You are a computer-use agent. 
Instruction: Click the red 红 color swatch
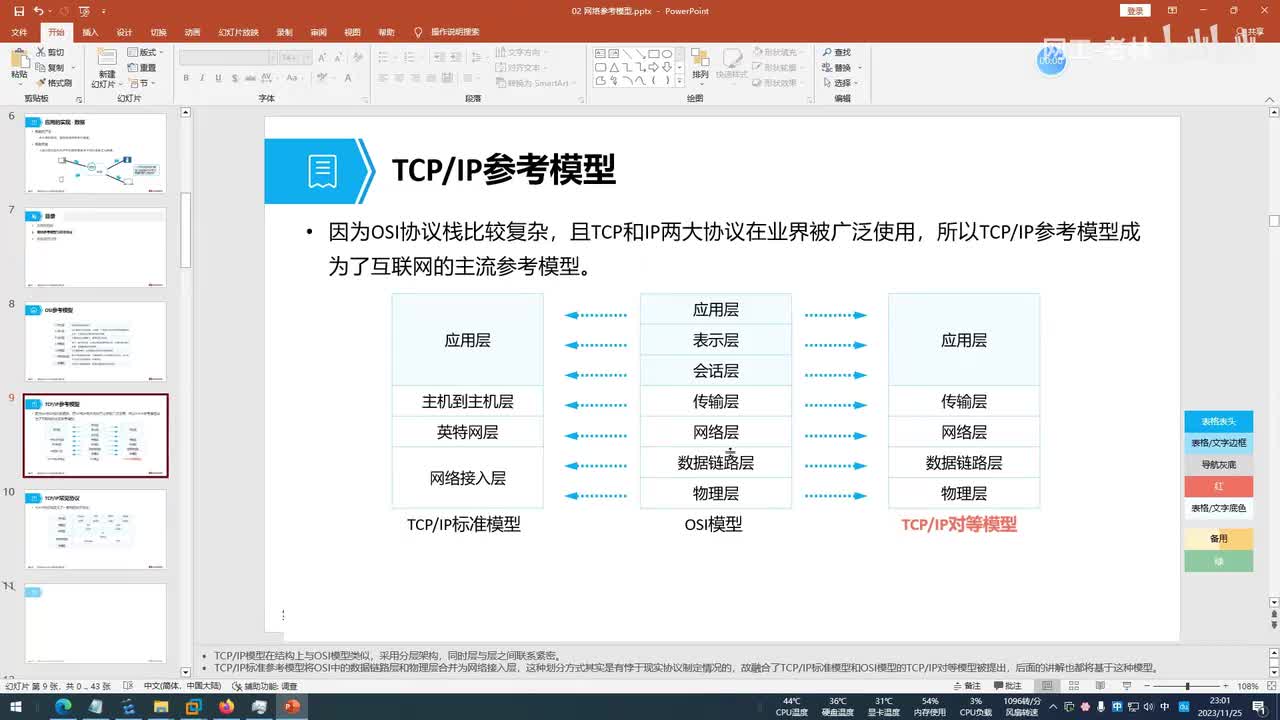(x=1218, y=486)
